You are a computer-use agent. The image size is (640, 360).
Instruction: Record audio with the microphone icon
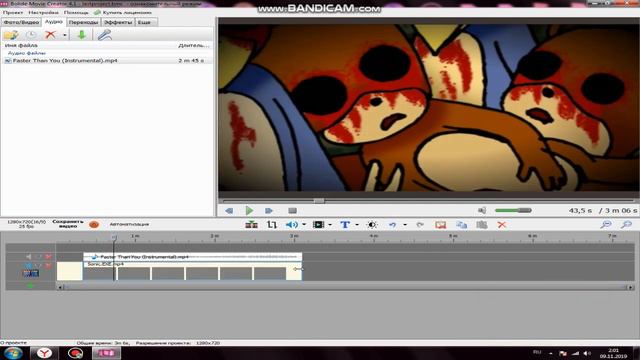(104, 35)
